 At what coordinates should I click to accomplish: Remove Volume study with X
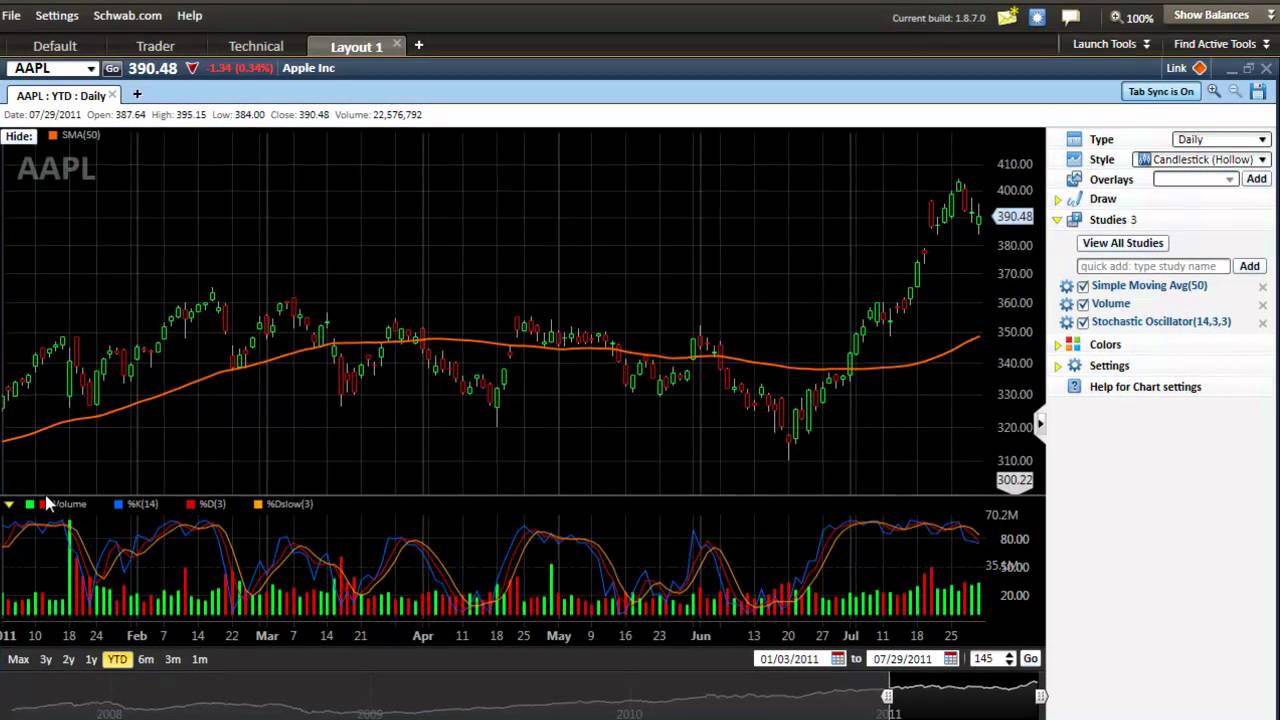tap(1262, 305)
